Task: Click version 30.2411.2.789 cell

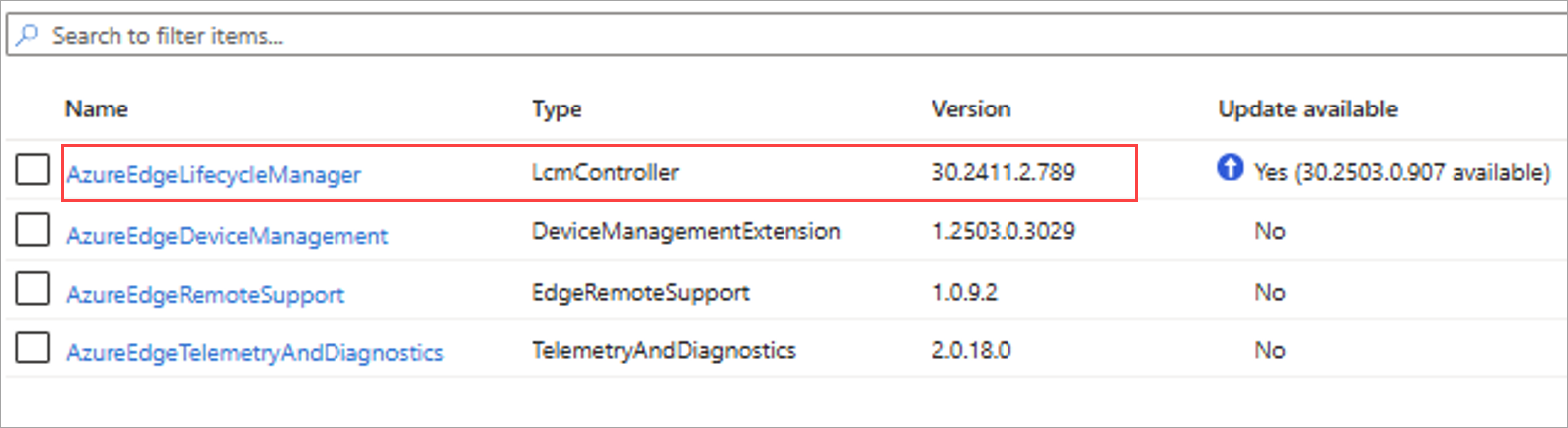Action: (1003, 173)
